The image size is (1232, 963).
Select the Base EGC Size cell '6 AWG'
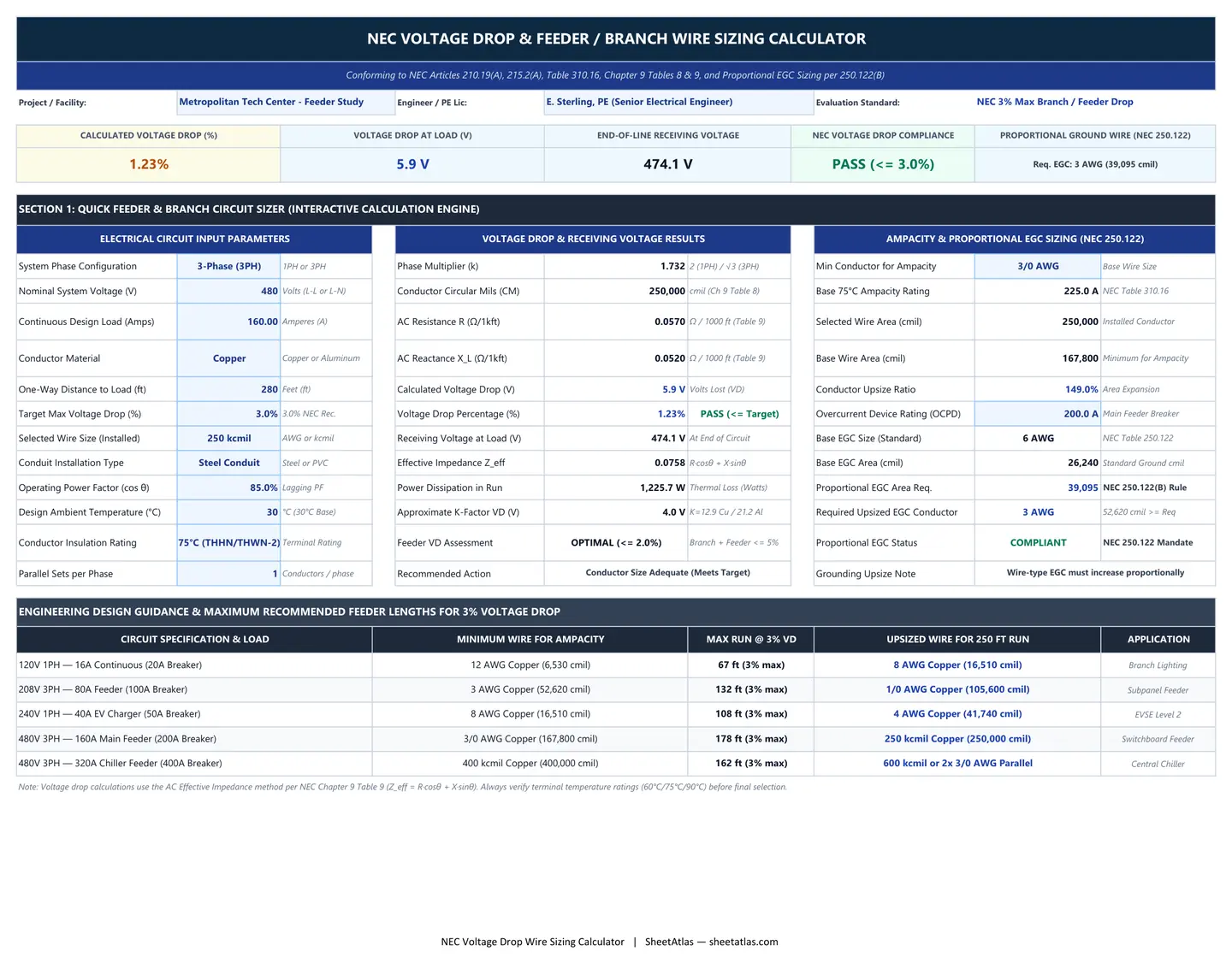pos(1038,438)
